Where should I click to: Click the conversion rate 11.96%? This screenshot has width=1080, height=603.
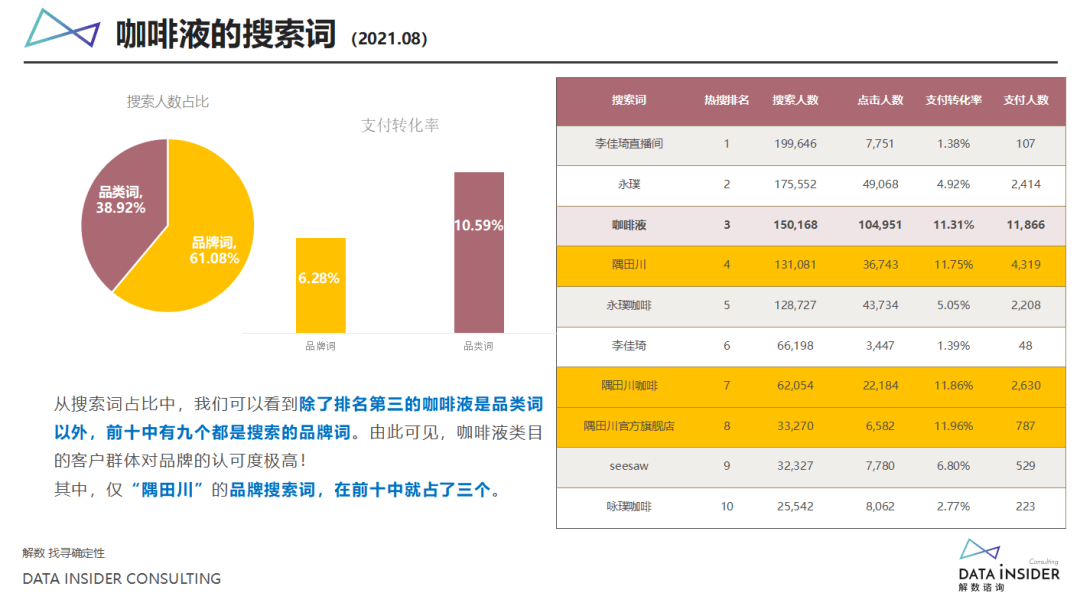(953, 426)
